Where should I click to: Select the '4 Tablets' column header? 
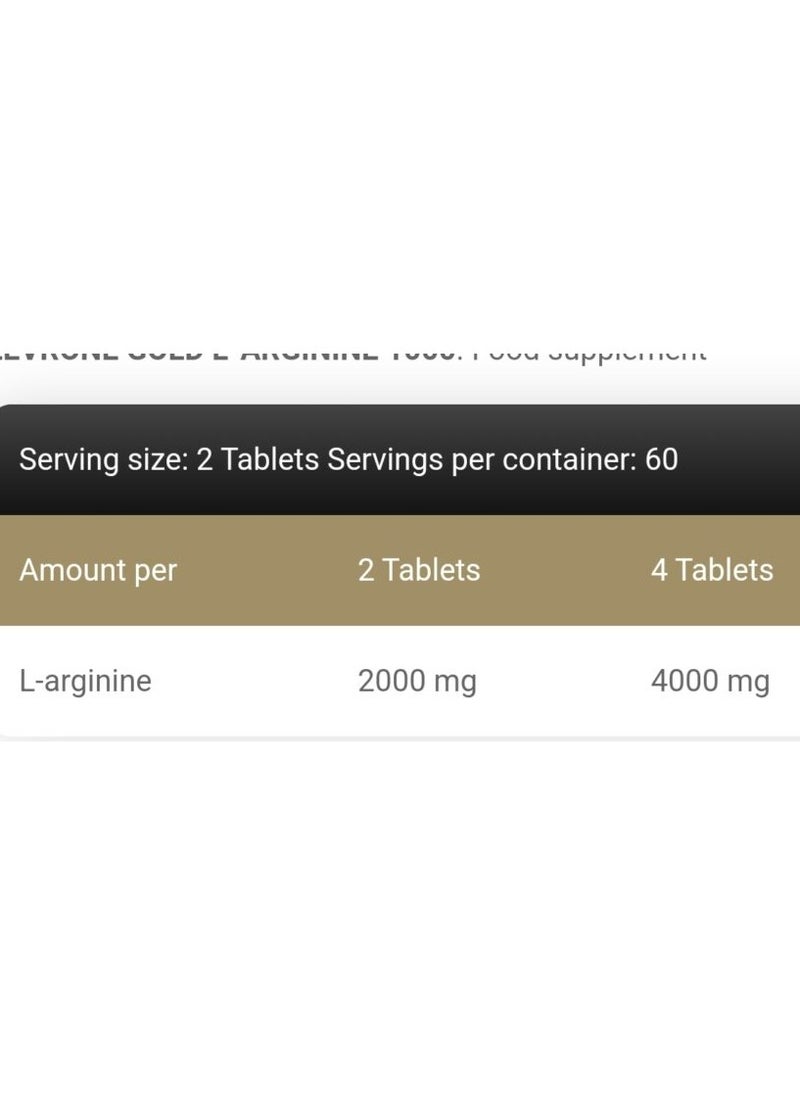pyautogui.click(x=712, y=570)
